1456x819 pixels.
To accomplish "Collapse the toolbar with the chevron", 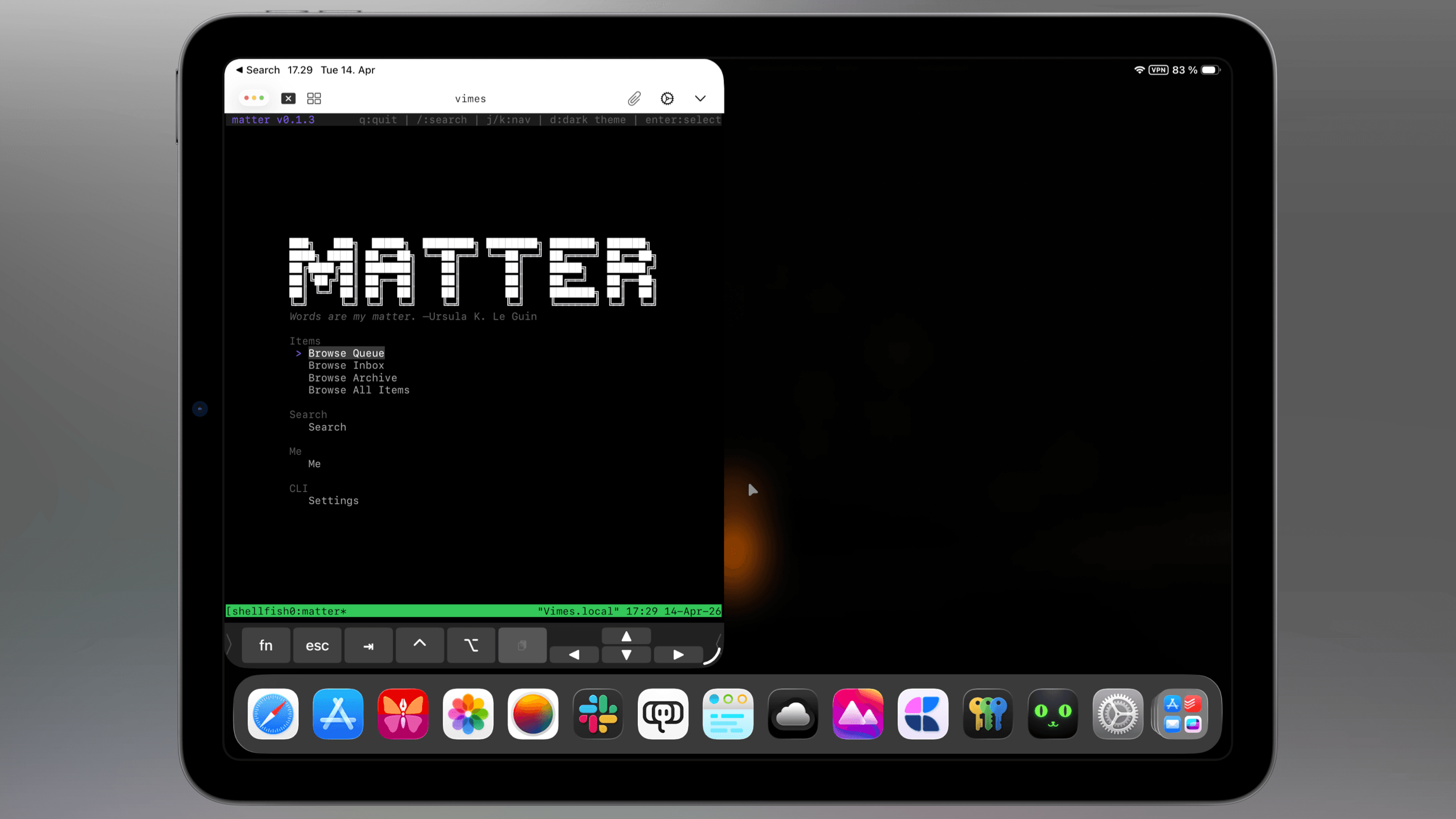I will (x=700, y=98).
